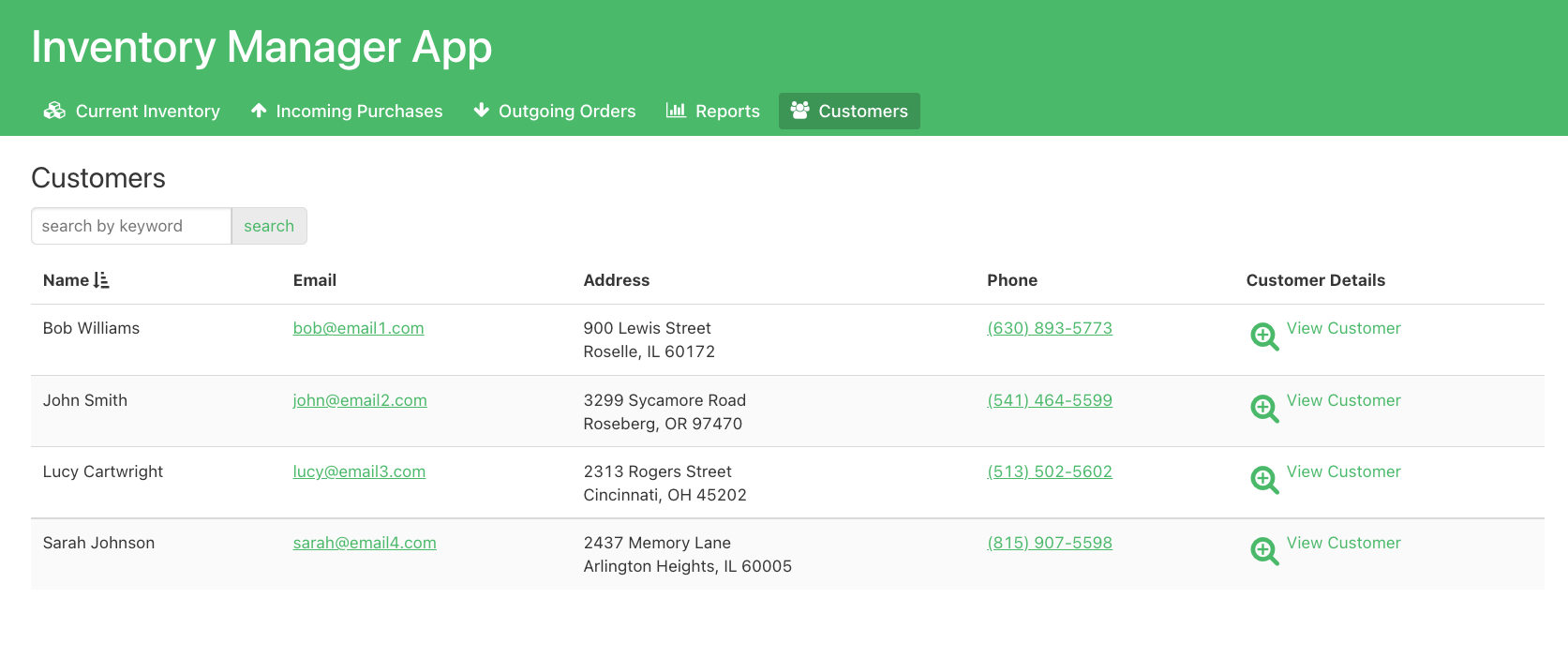Click magnifier icon in Sarah Johnson row
Image resolution: width=1568 pixels, height=658 pixels.
click(1264, 551)
